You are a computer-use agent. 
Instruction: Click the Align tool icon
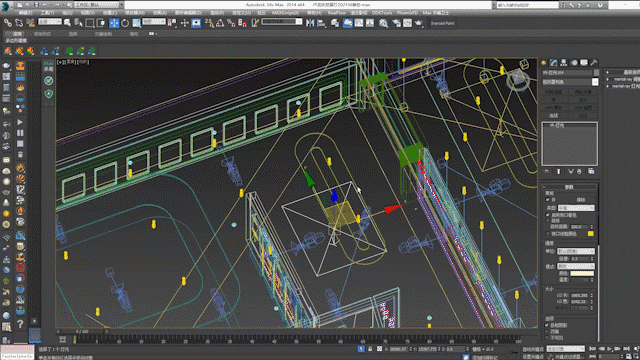point(322,23)
